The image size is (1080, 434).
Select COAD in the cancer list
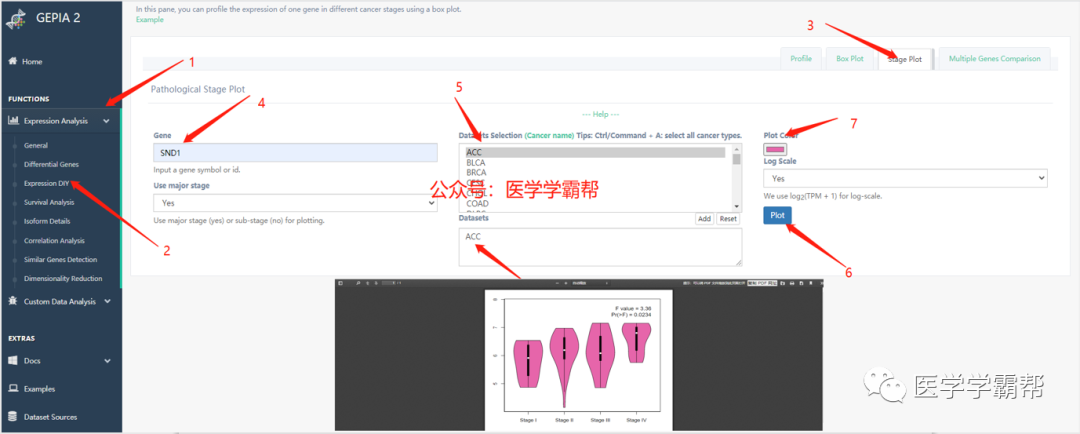coord(595,204)
